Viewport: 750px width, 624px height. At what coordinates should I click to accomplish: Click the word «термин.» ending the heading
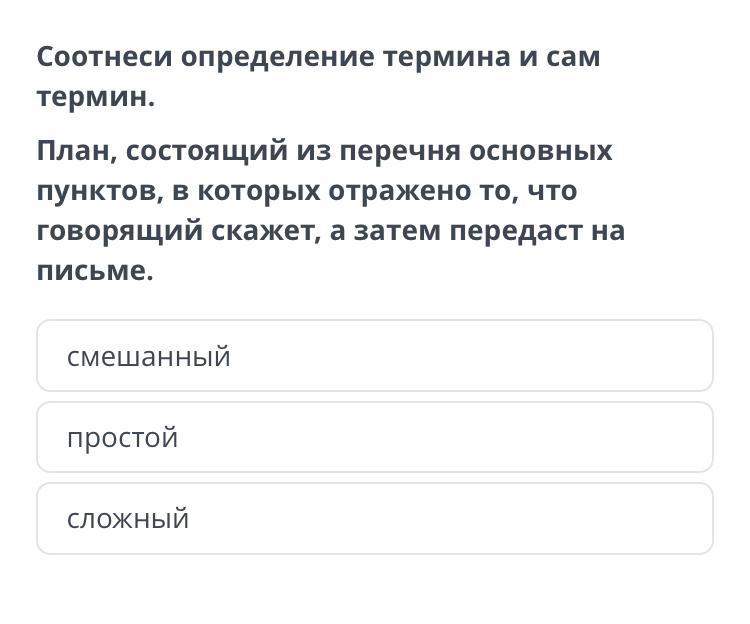[96, 97]
